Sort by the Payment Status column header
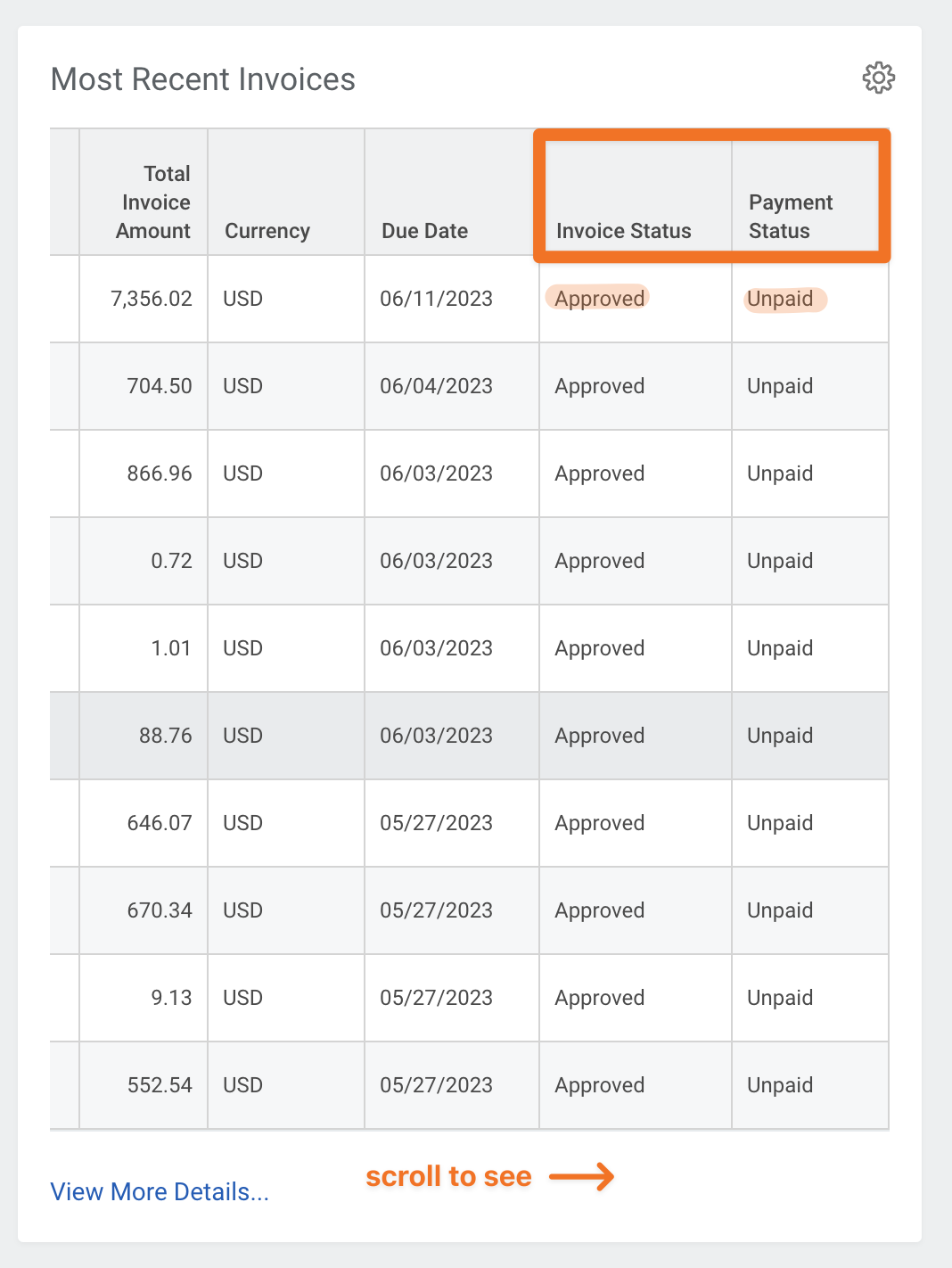 click(791, 216)
